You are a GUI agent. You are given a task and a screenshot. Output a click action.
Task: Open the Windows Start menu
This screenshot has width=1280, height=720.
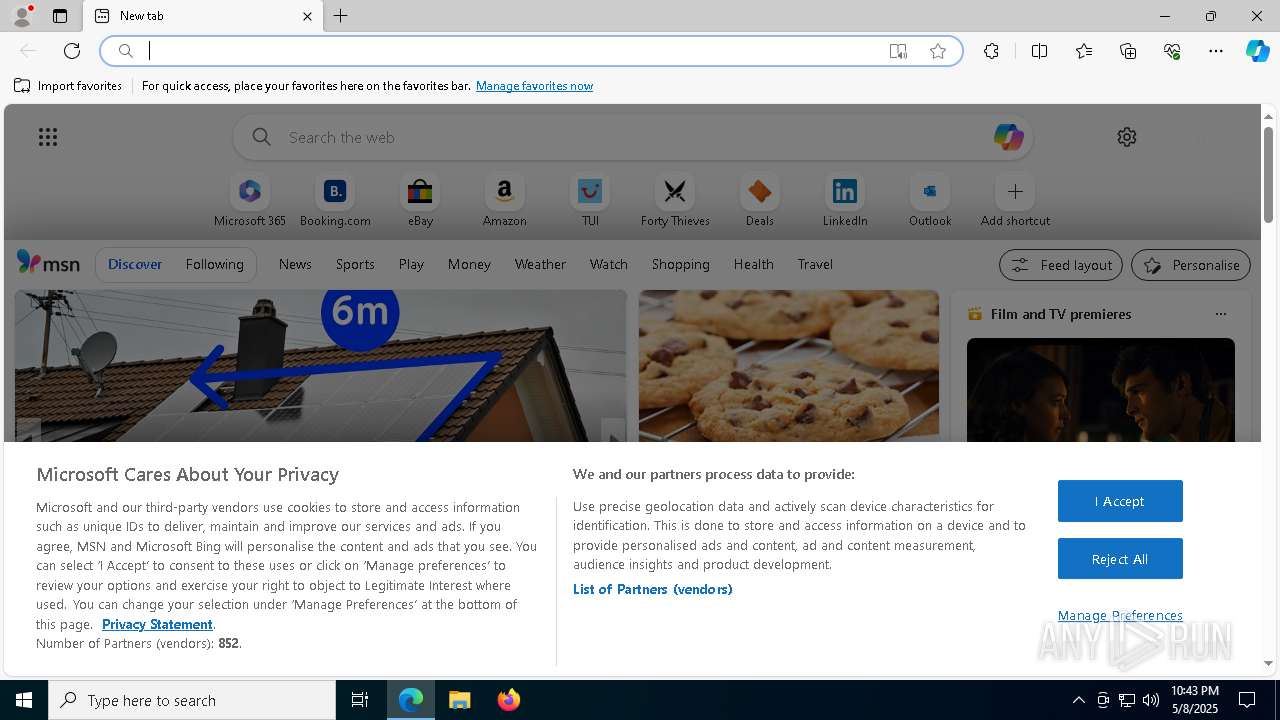pos(24,700)
